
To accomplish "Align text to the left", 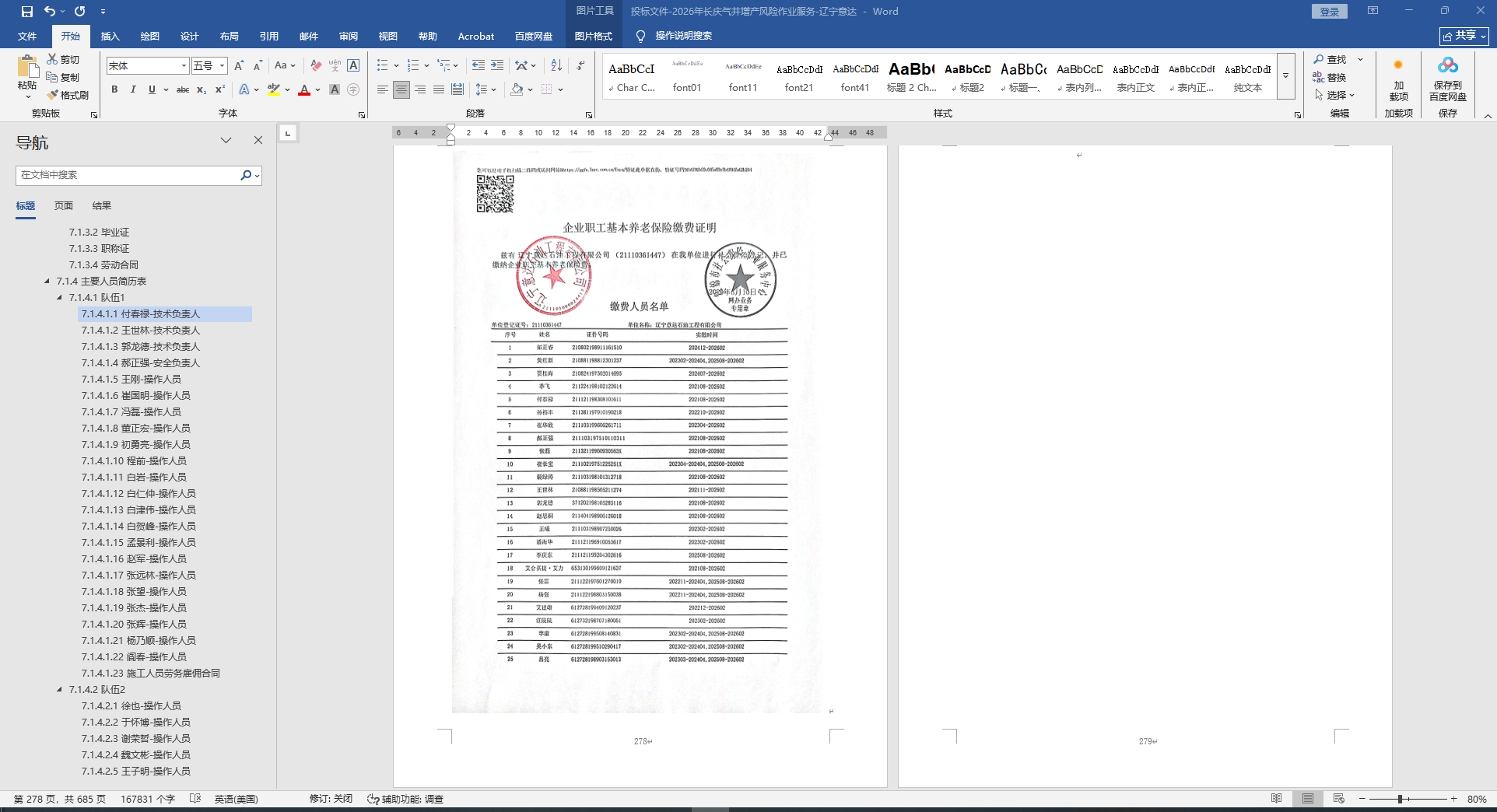I will (x=382, y=89).
